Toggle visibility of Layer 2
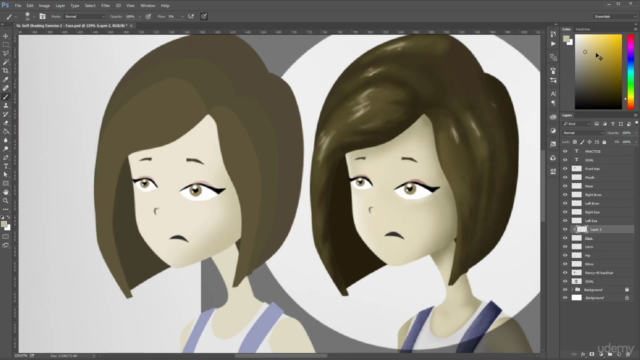 565,229
